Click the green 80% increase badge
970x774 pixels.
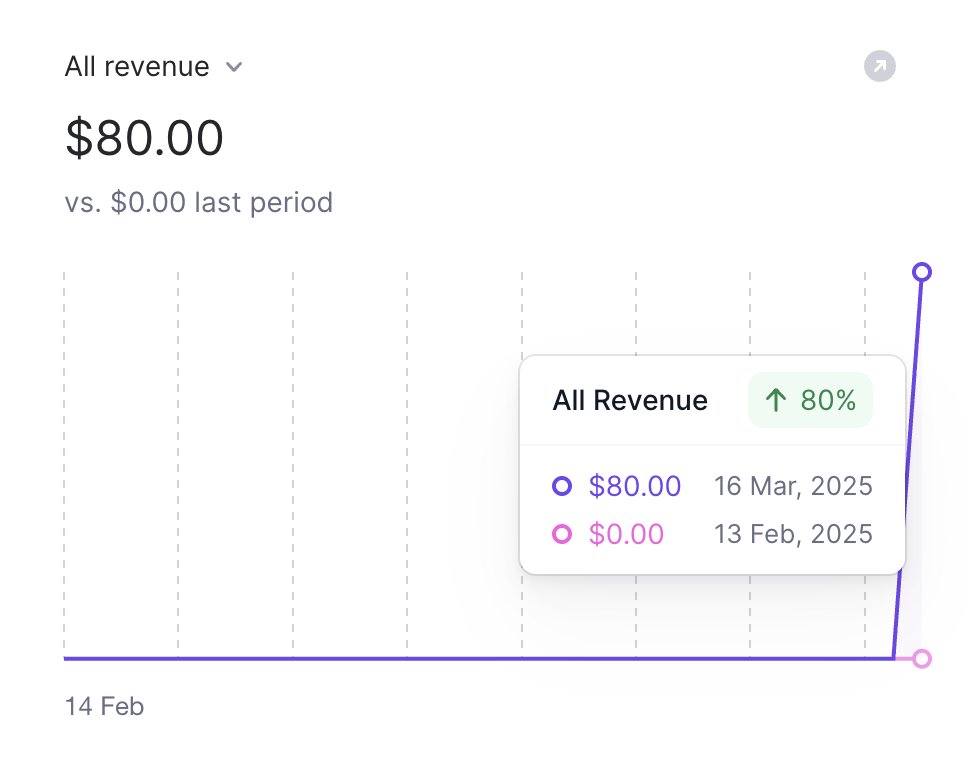pos(810,400)
